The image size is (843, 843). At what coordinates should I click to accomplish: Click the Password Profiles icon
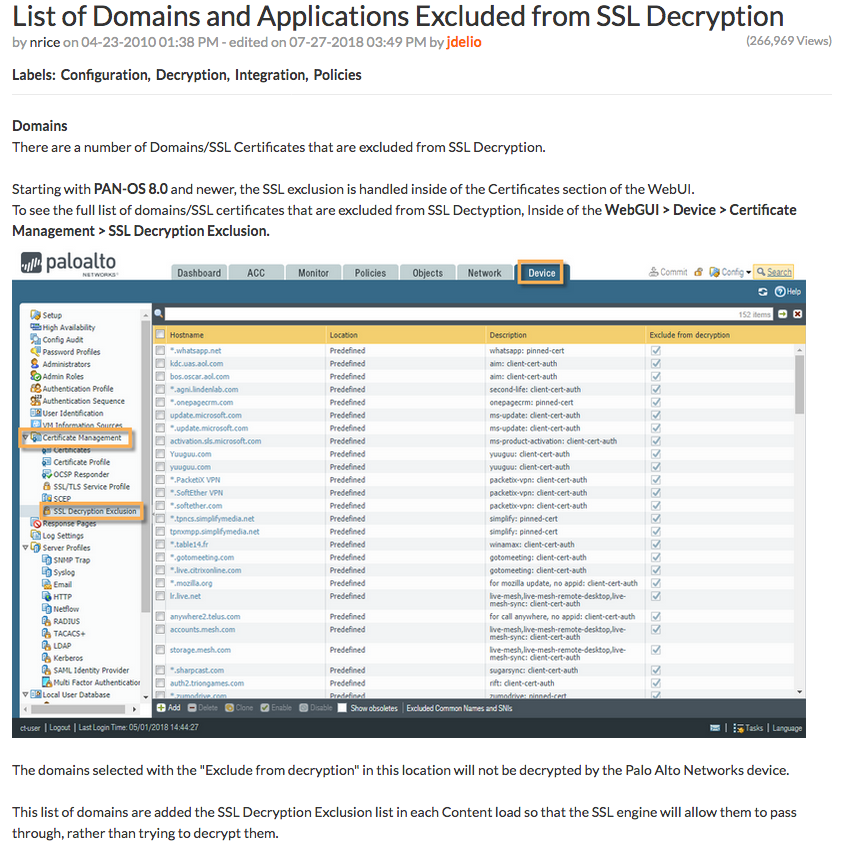point(35,352)
